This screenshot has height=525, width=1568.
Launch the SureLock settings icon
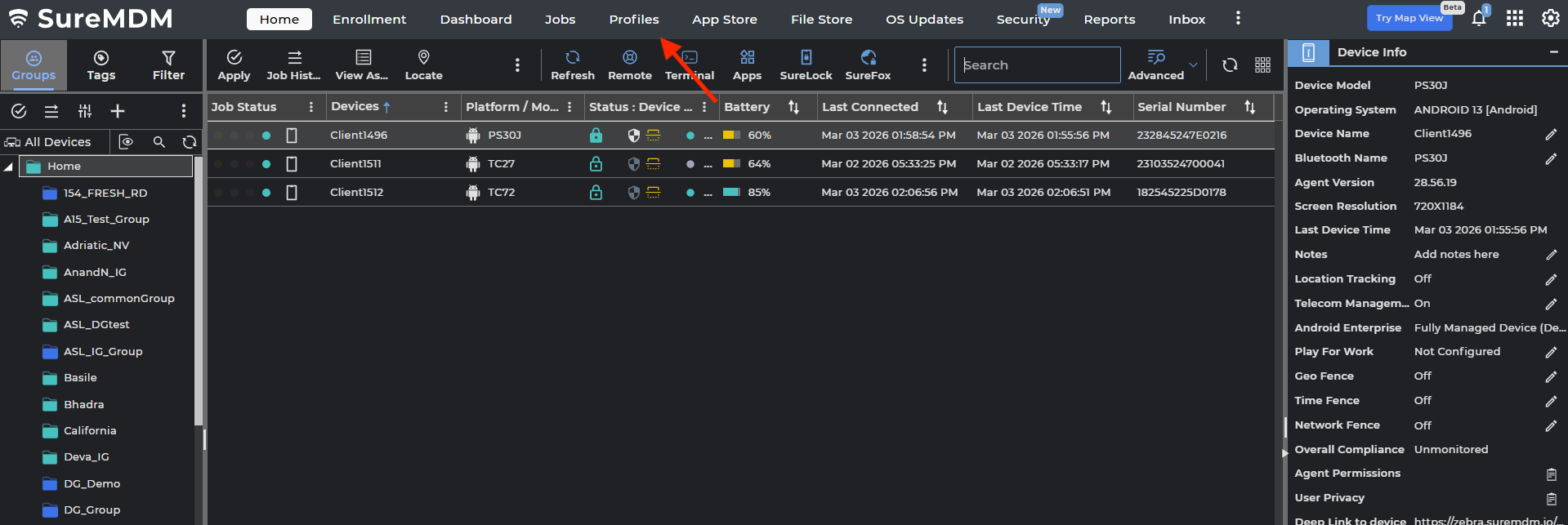(806, 65)
